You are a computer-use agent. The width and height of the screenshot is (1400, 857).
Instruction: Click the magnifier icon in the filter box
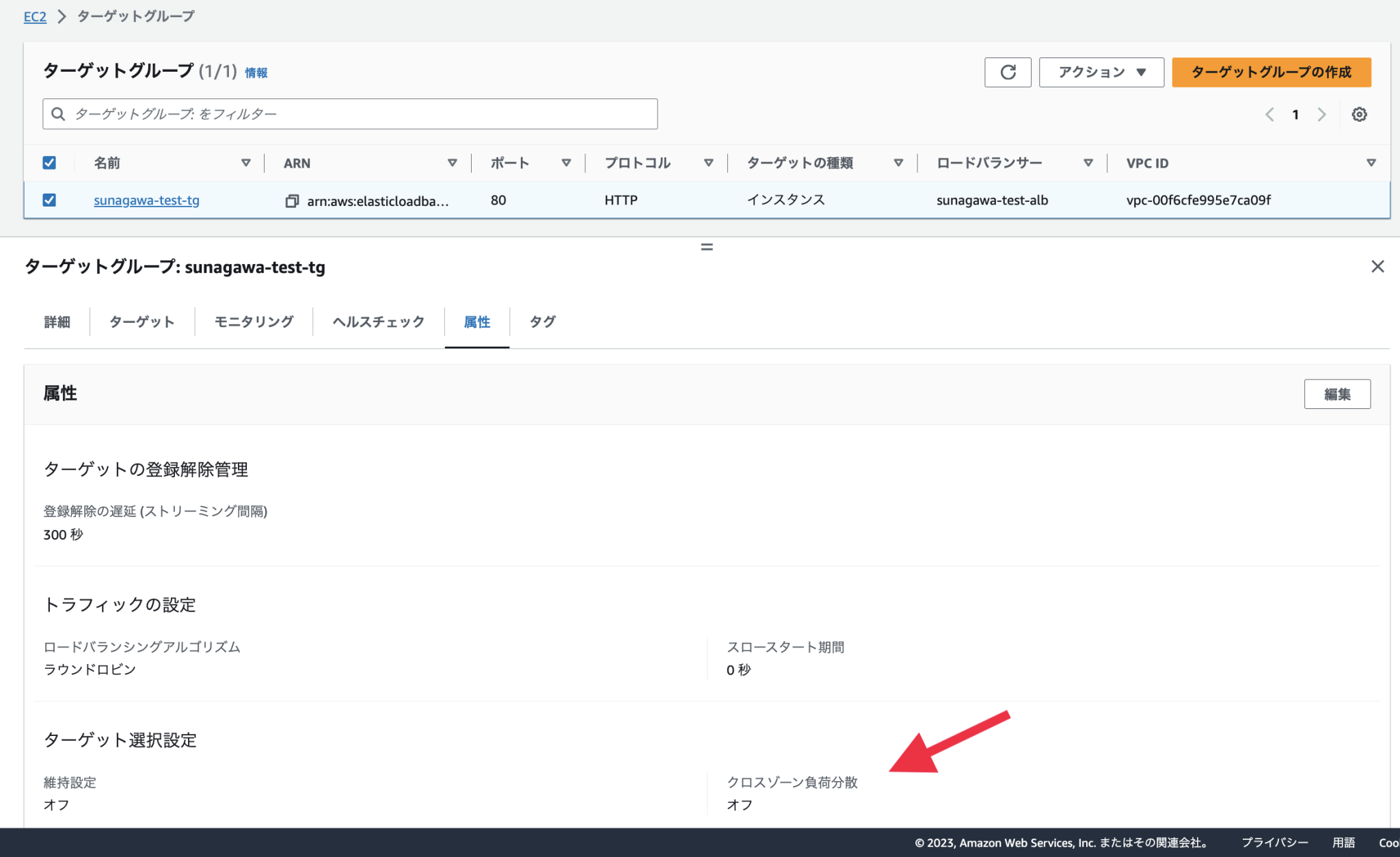point(58,114)
